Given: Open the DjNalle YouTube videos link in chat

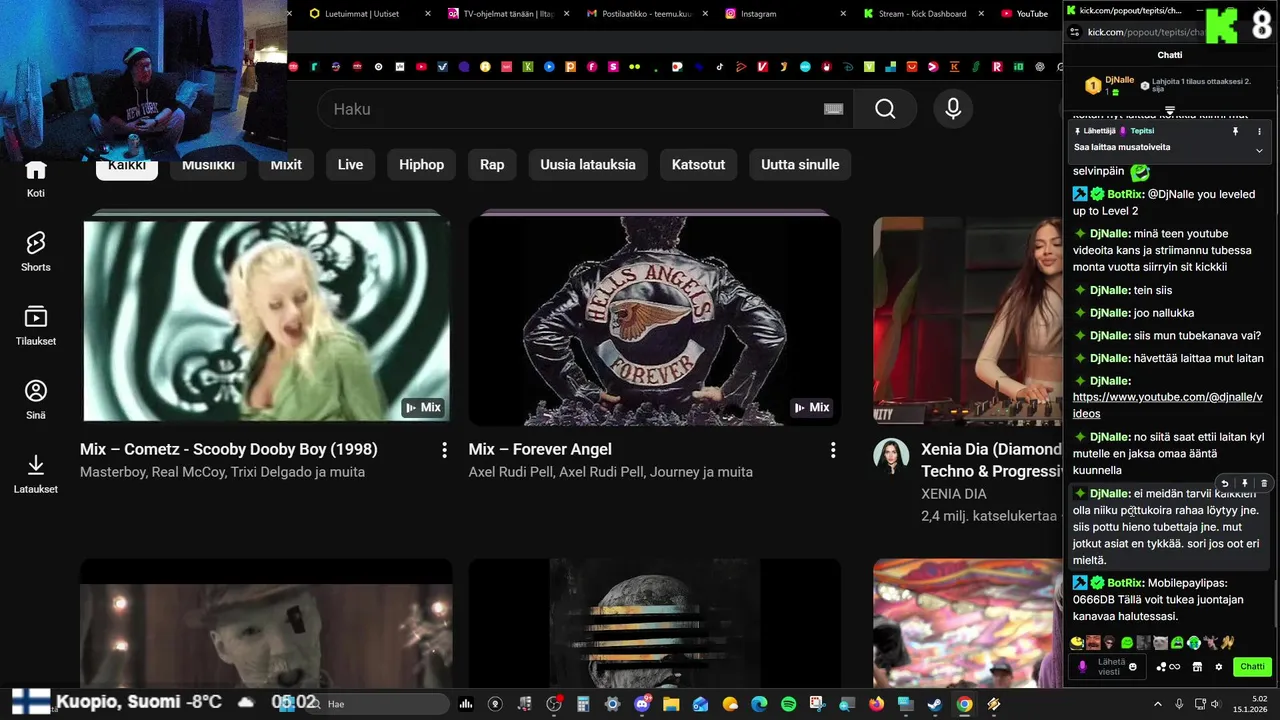Looking at the screenshot, I should pos(1167,405).
